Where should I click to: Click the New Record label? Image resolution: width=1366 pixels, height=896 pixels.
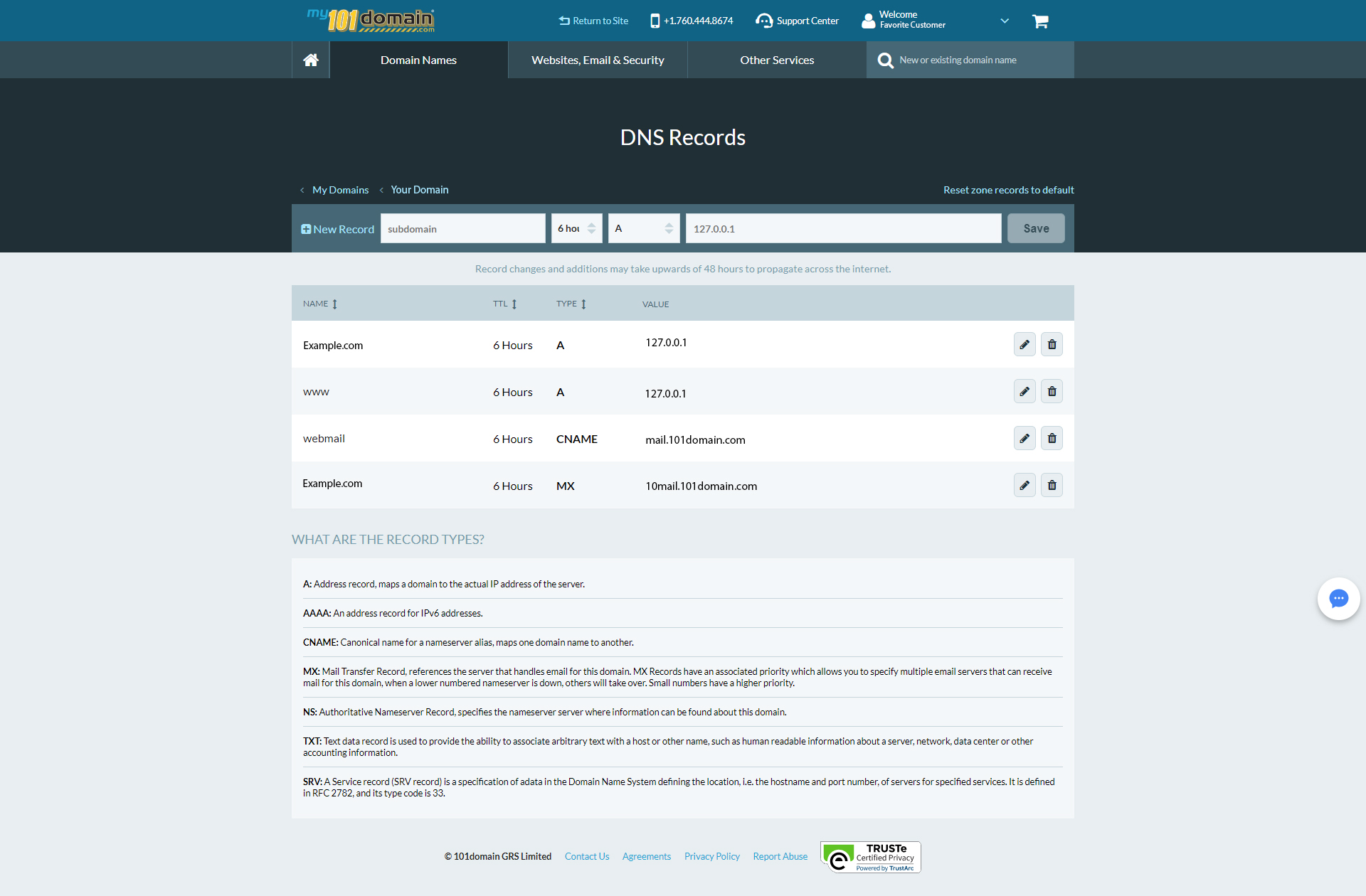(x=337, y=229)
